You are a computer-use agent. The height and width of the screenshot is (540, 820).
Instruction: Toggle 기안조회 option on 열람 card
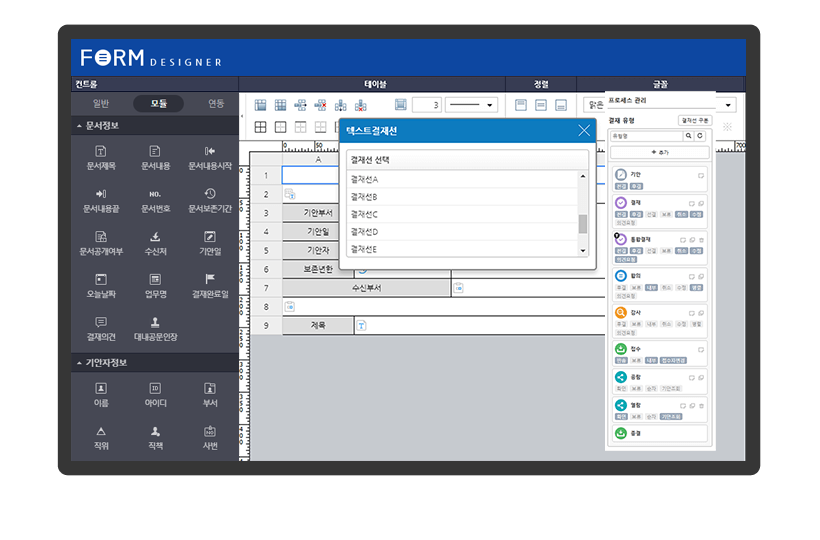point(671,417)
